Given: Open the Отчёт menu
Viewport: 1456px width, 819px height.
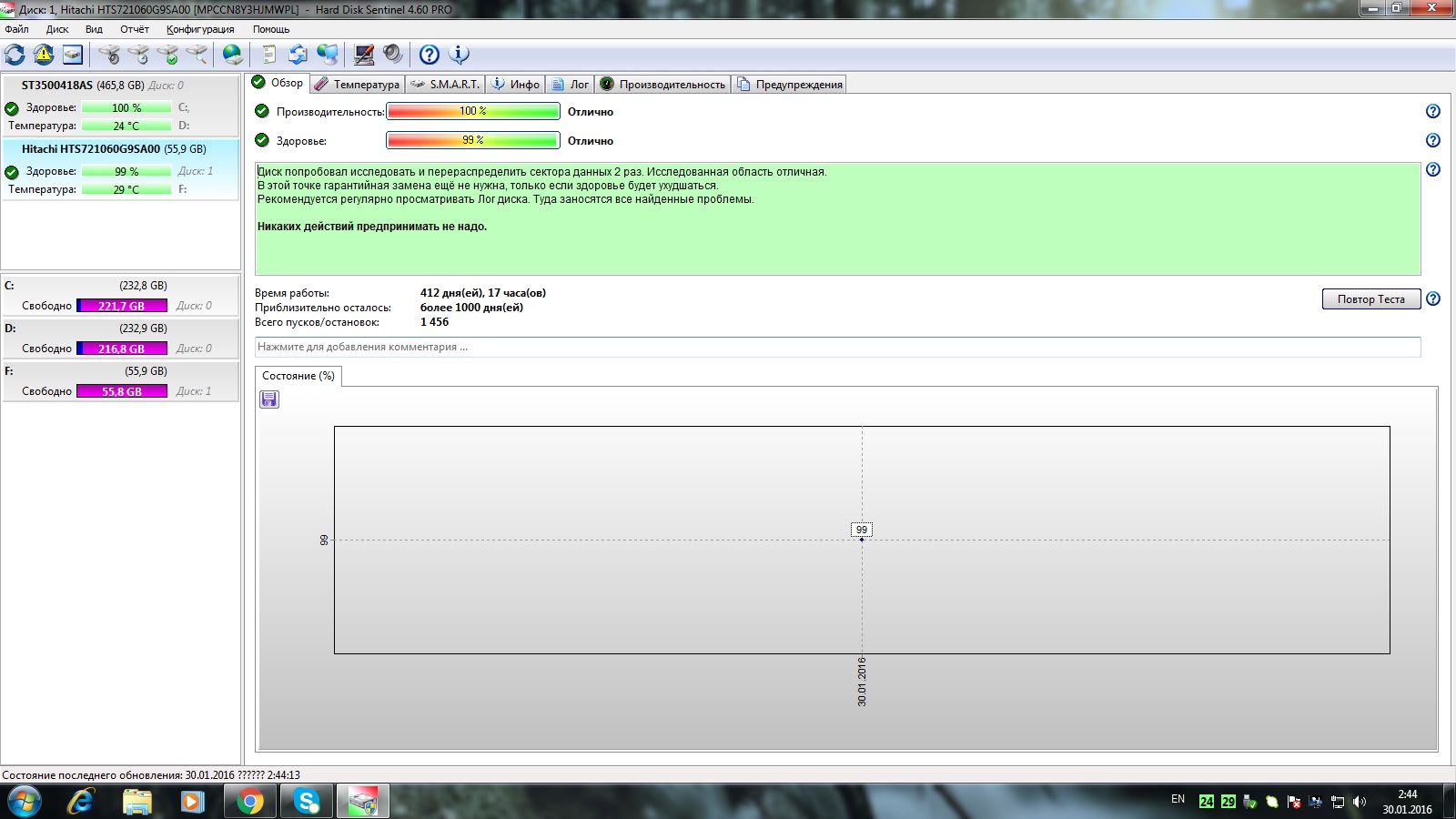Looking at the screenshot, I should tap(135, 29).
